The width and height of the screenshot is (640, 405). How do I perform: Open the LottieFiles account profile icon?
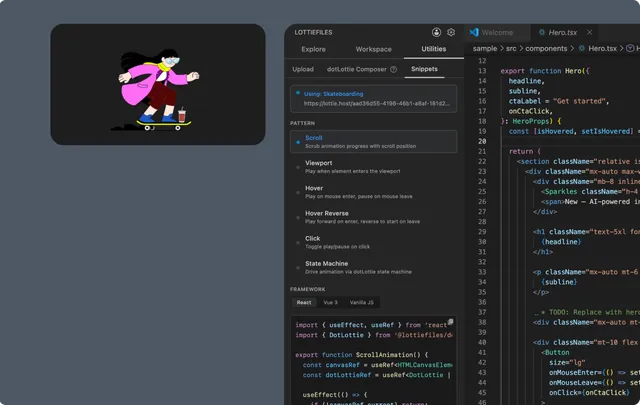tap(436, 32)
